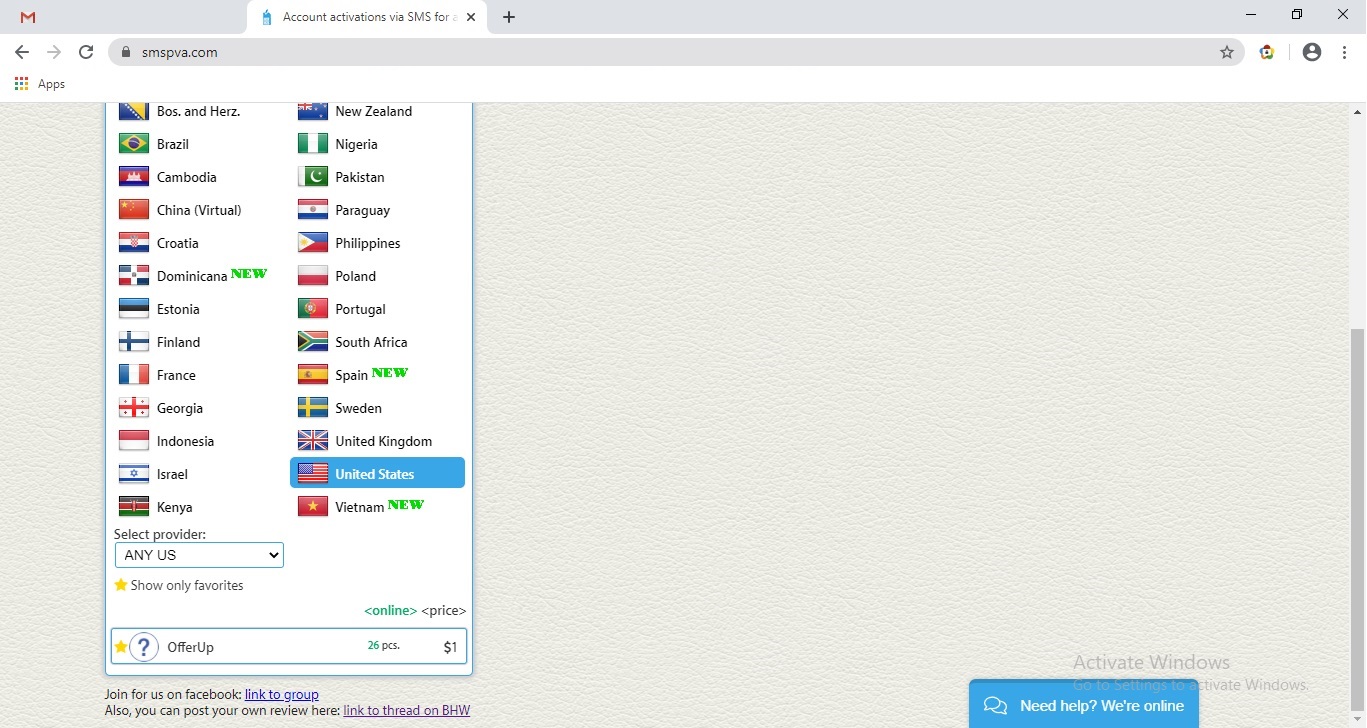Go back to previous page
This screenshot has width=1367, height=728.
pos(22,52)
